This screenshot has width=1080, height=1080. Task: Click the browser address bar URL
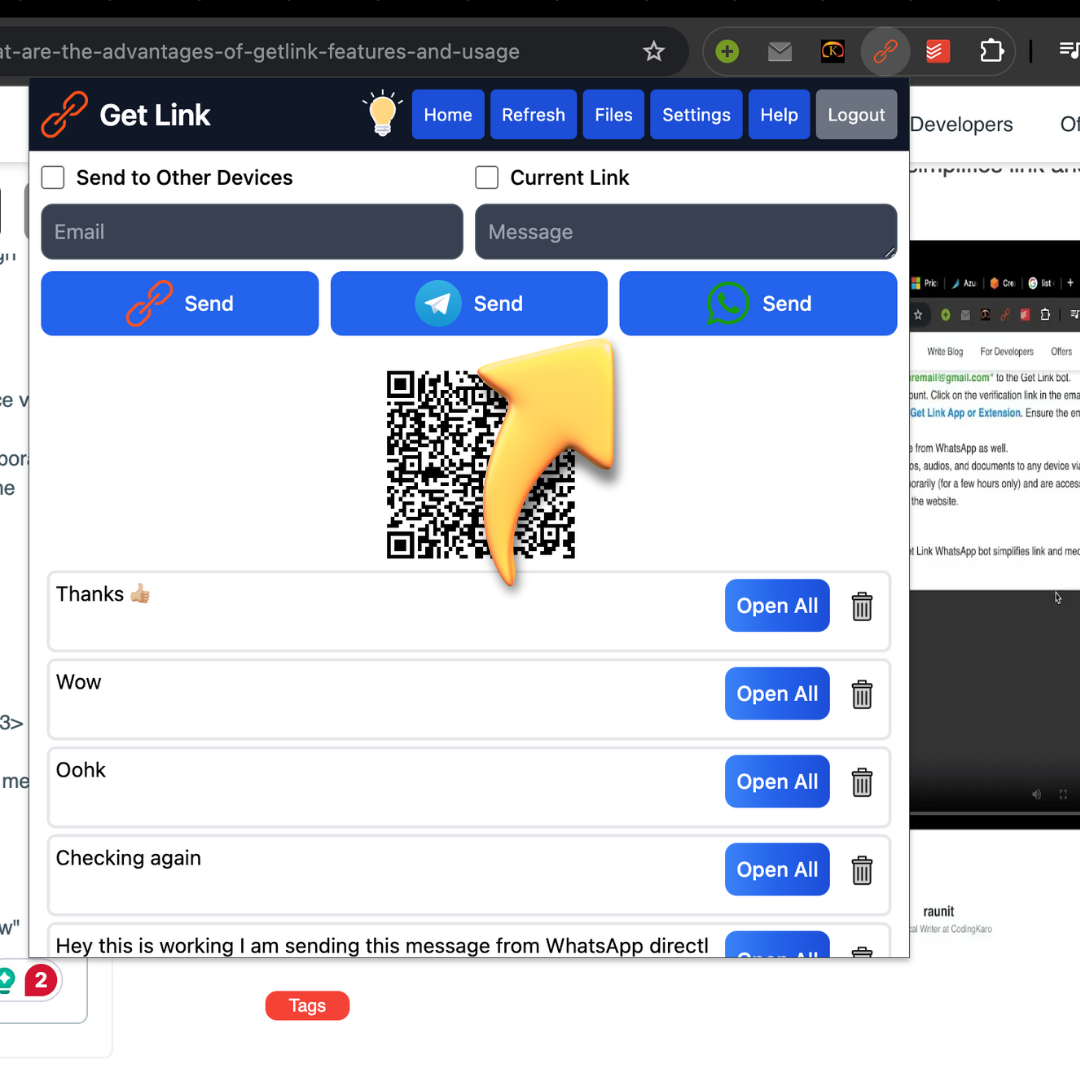[x=260, y=52]
